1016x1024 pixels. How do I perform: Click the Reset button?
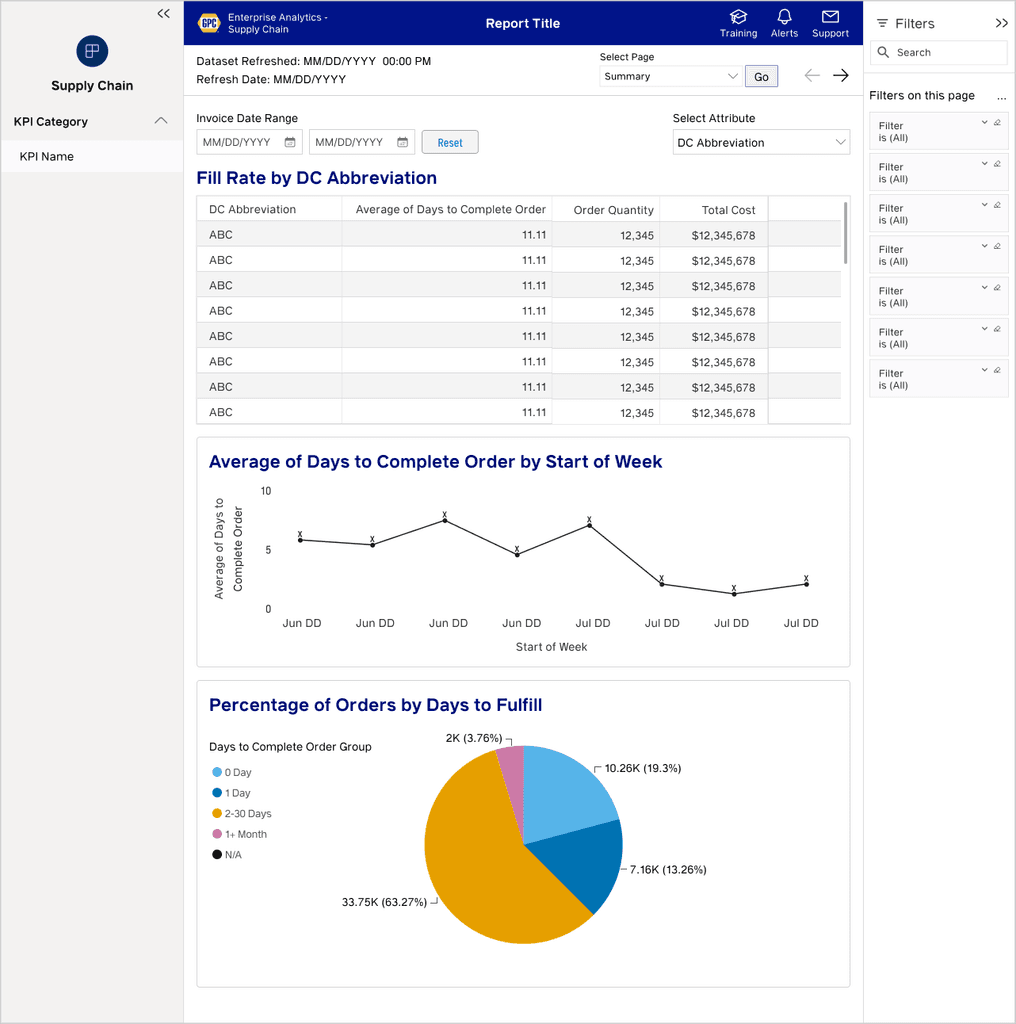coord(450,142)
